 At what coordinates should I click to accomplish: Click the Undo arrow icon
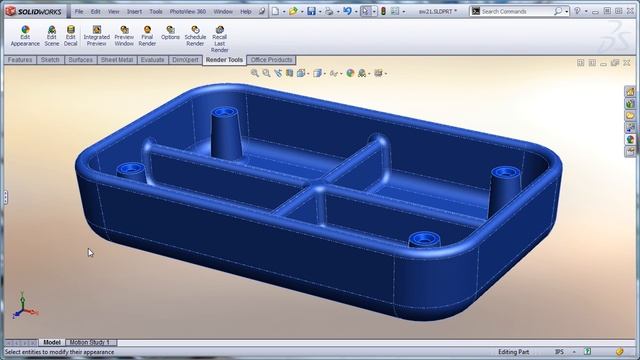pos(347,11)
